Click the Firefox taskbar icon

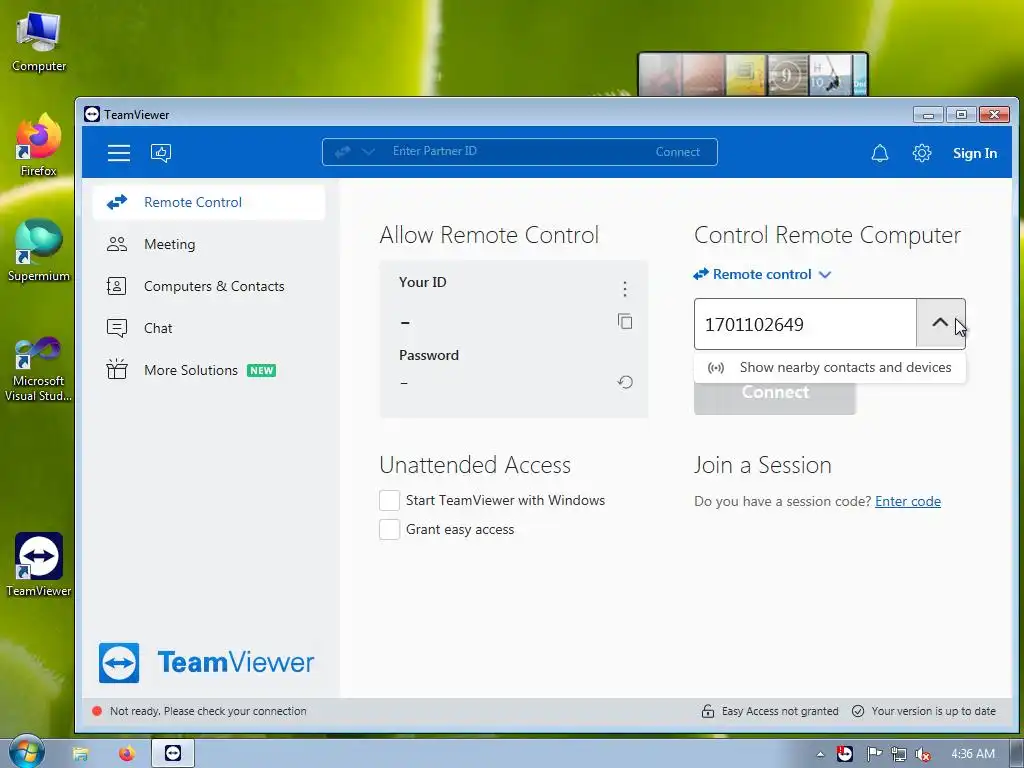point(127,754)
